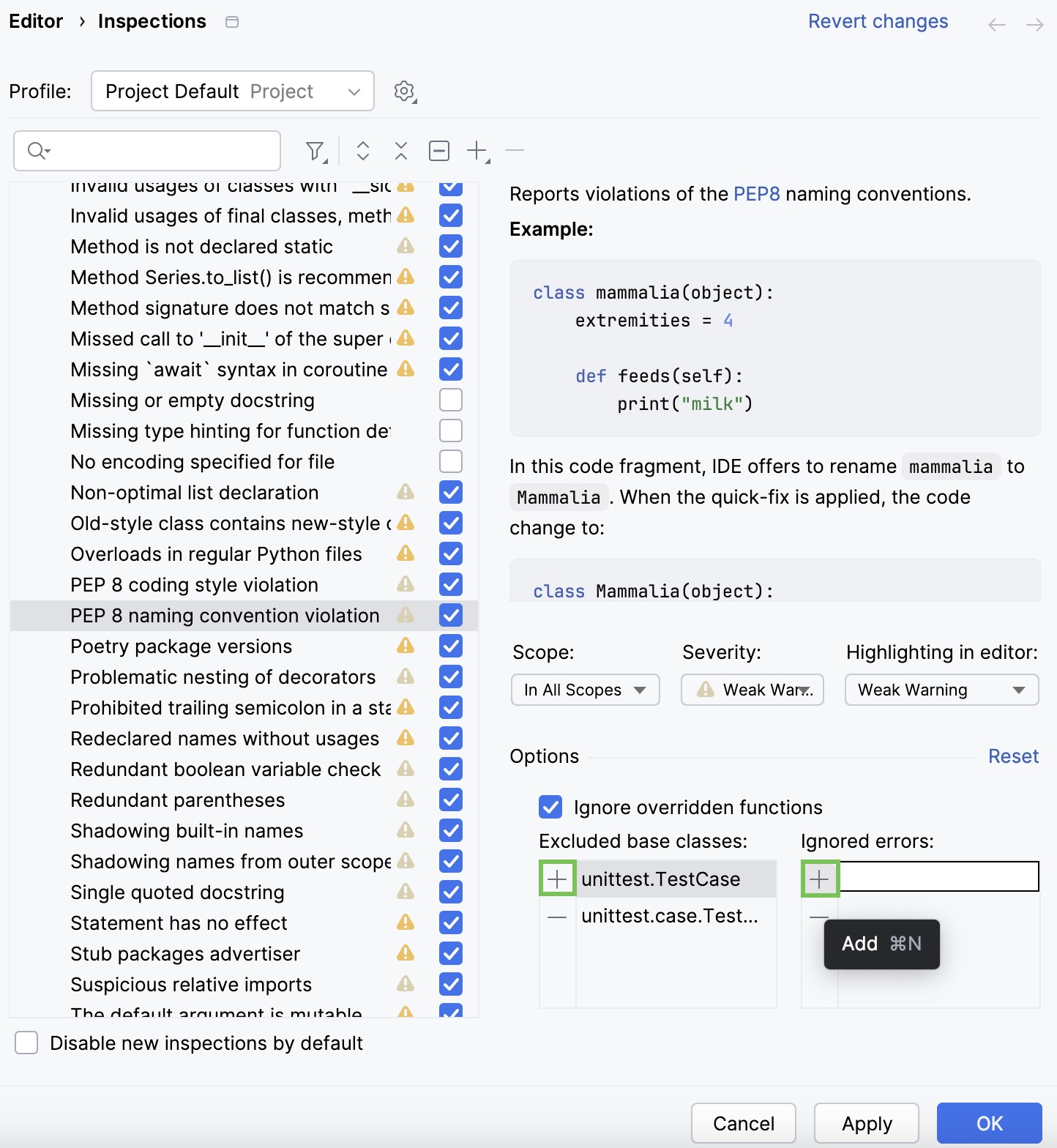Click the Expand All icon in toolbar
The height and width of the screenshot is (1148, 1057).
pos(362,151)
